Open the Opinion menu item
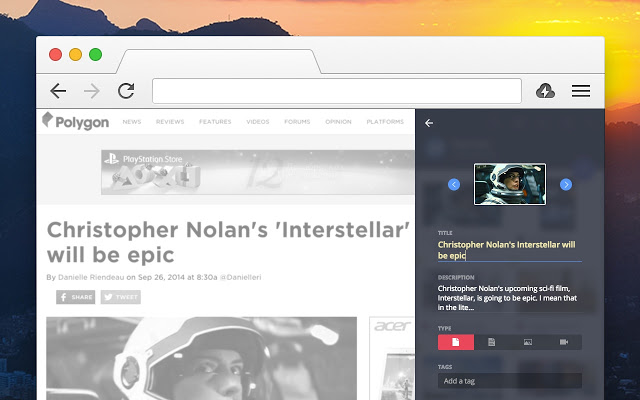This screenshot has width=640, height=400. (x=338, y=122)
